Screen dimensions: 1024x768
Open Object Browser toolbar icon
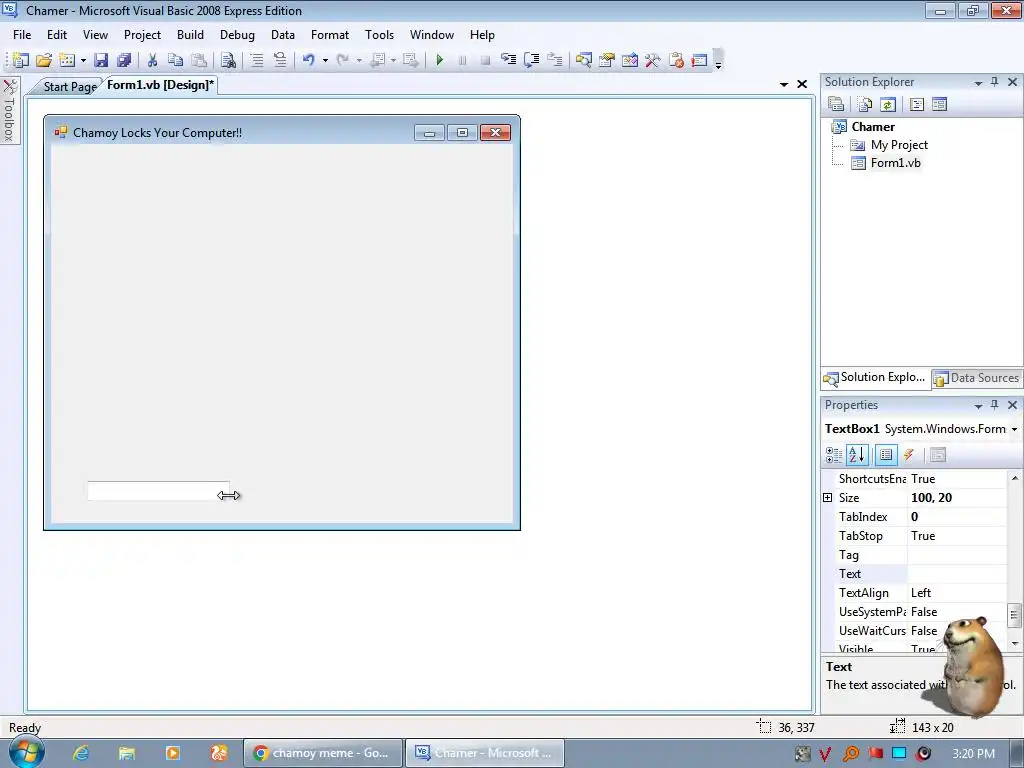pos(630,60)
